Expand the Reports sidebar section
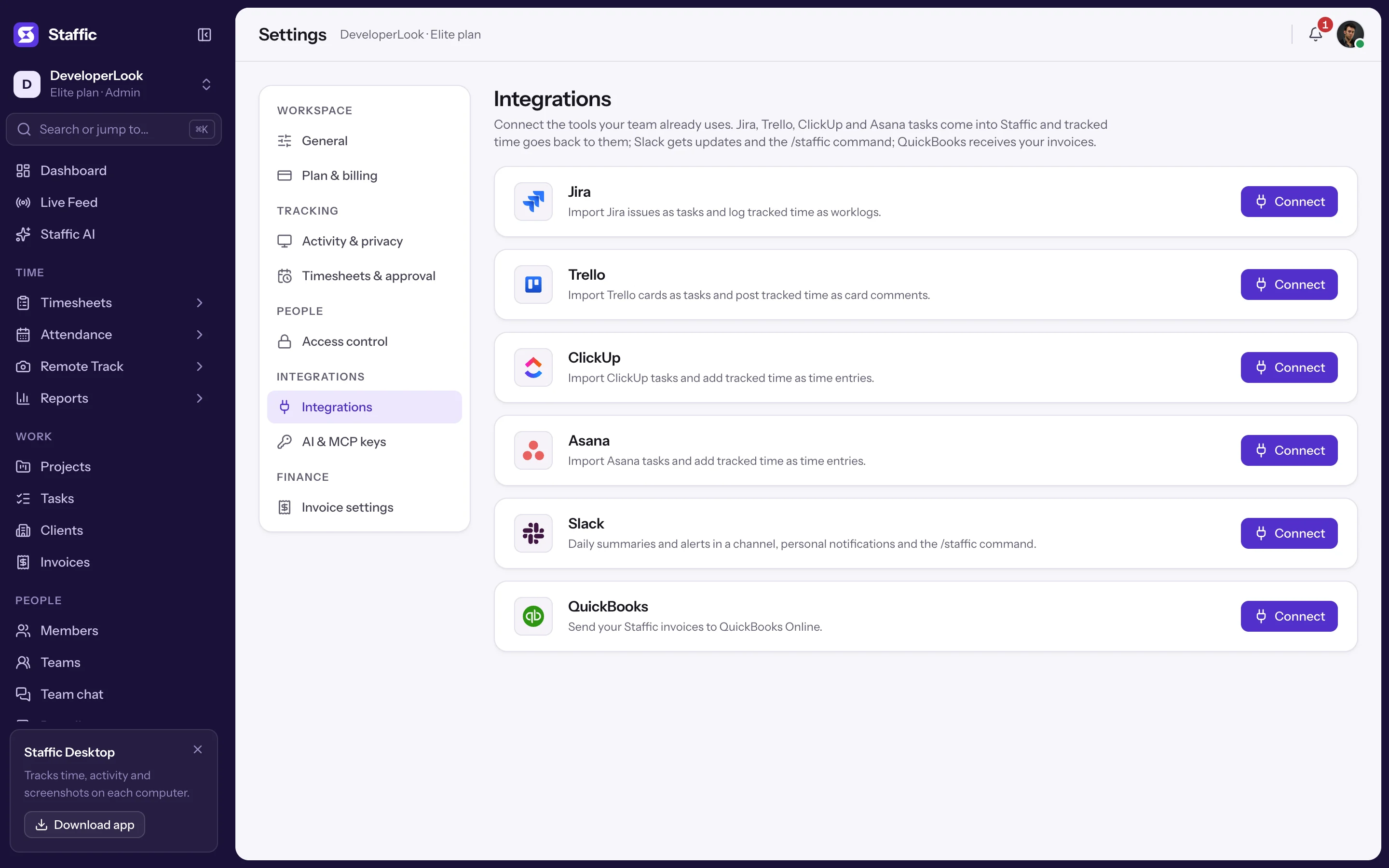This screenshot has height=868, width=1389. point(199,398)
